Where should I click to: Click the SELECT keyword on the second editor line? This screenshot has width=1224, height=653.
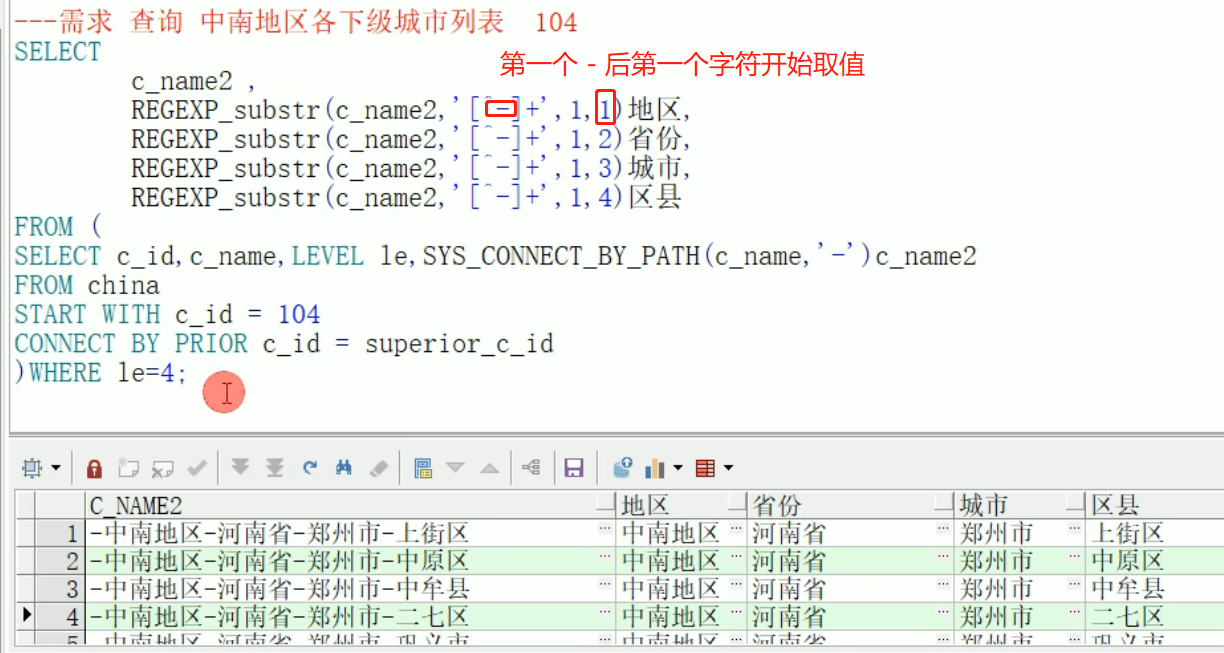point(58,52)
